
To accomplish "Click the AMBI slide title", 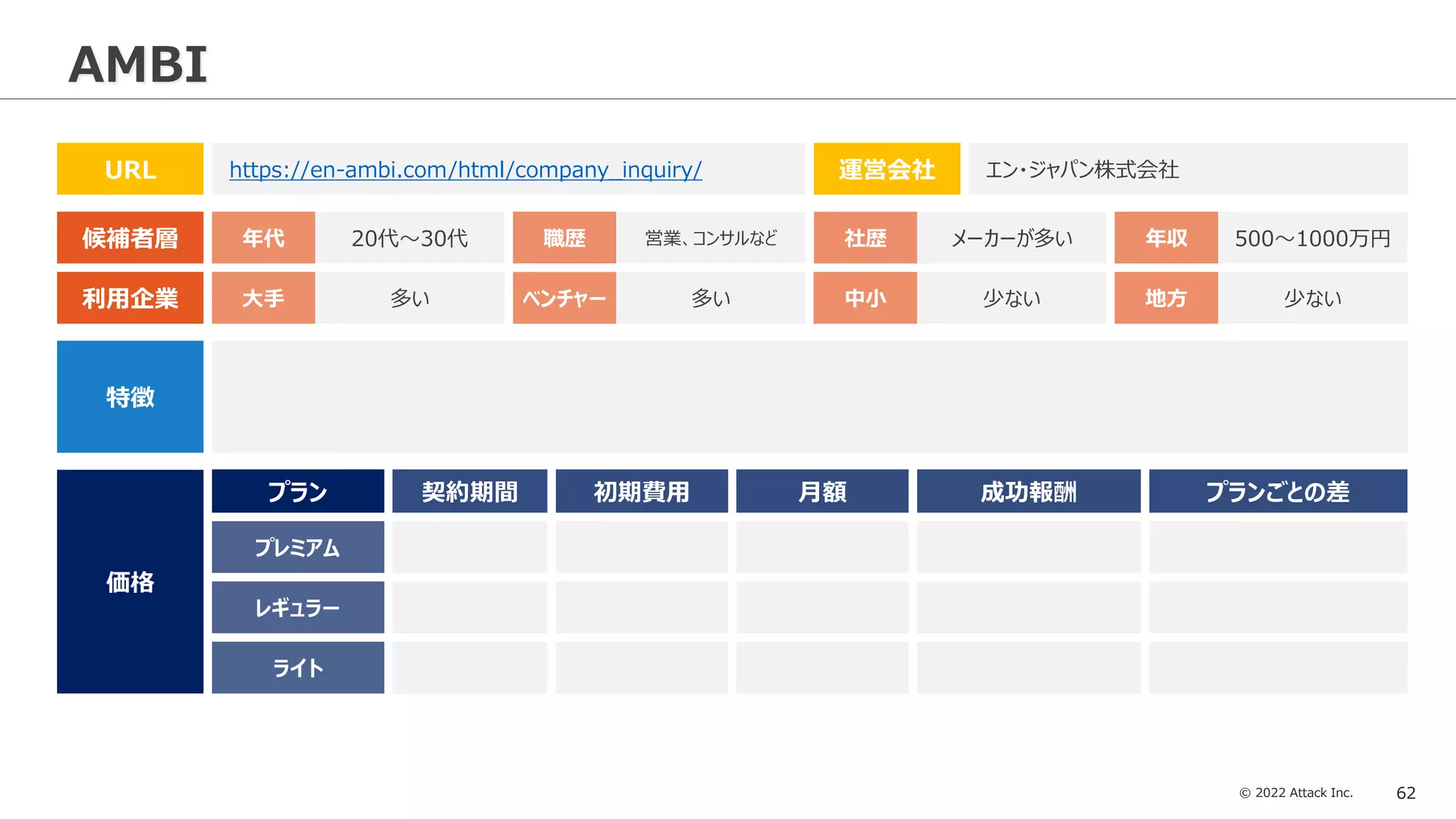I will (x=137, y=65).
